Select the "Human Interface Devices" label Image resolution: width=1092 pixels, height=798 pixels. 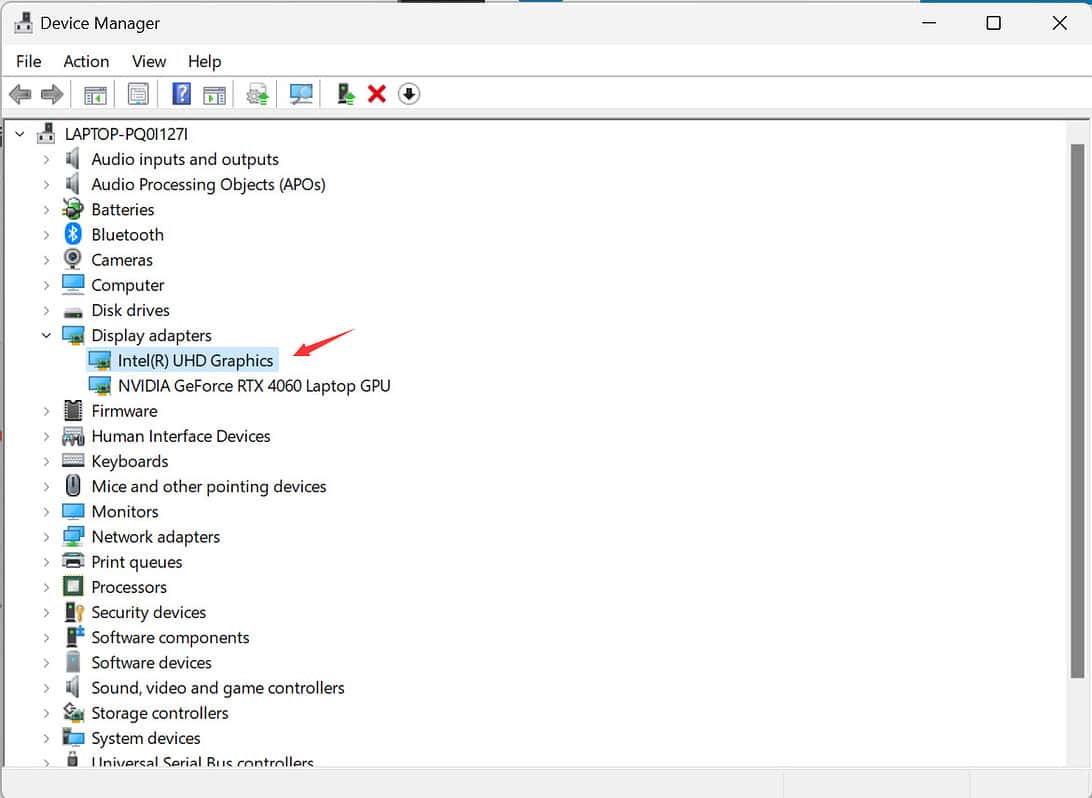pos(180,436)
